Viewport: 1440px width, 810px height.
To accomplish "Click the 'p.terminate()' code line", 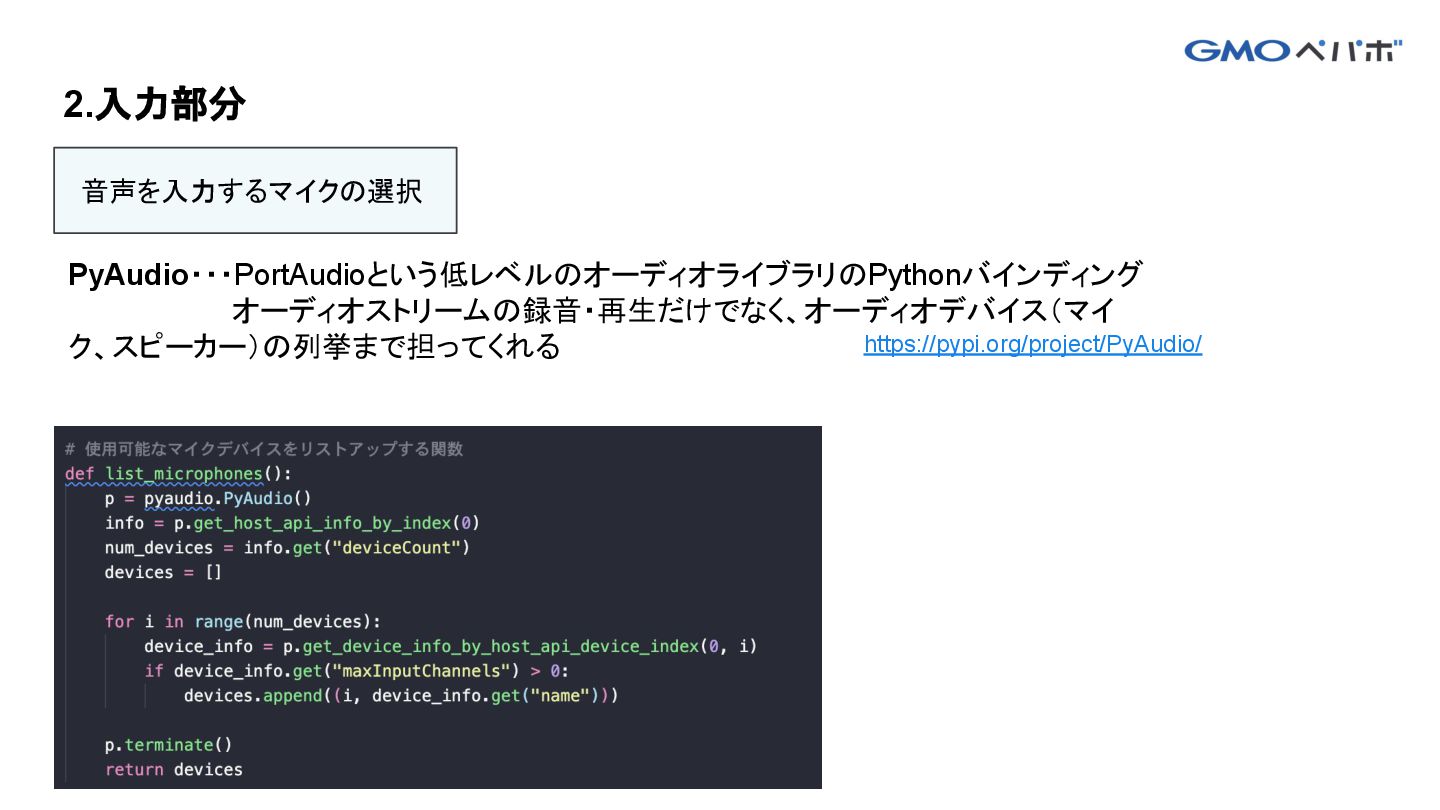I will pyautogui.click(x=168, y=745).
